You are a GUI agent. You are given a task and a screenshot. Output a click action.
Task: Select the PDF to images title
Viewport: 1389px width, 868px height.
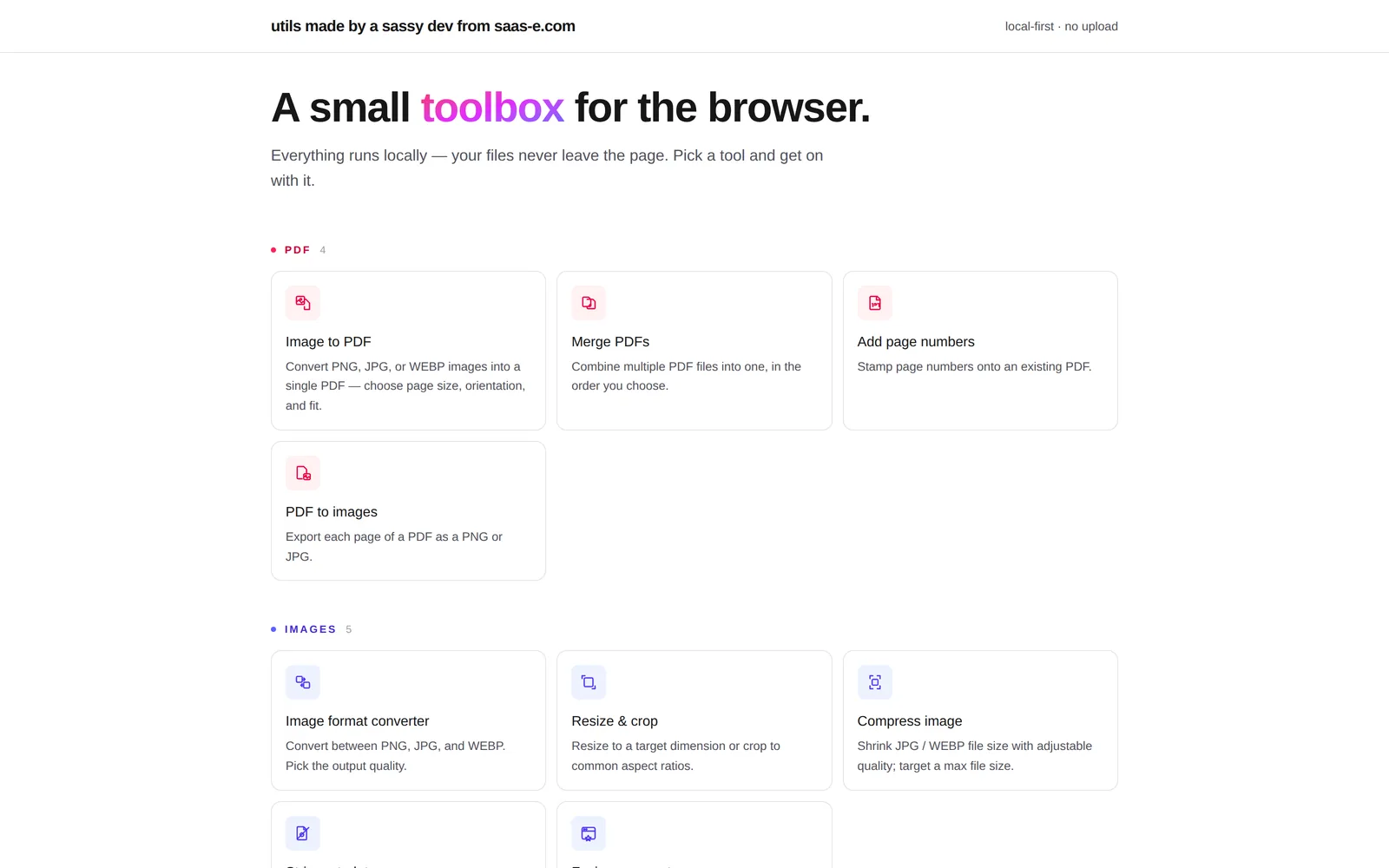(x=332, y=512)
